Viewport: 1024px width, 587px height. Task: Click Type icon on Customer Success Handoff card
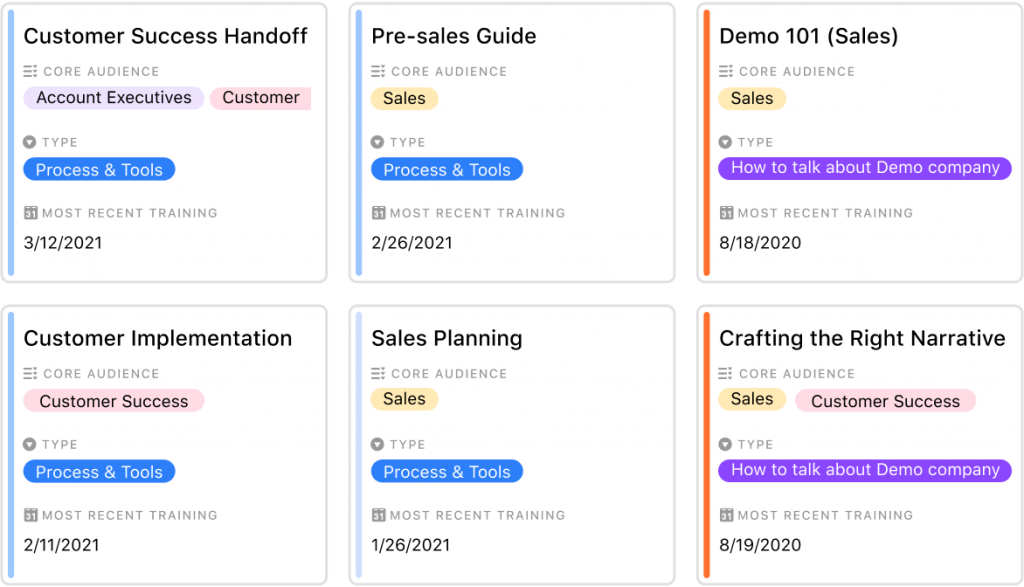click(x=30, y=143)
